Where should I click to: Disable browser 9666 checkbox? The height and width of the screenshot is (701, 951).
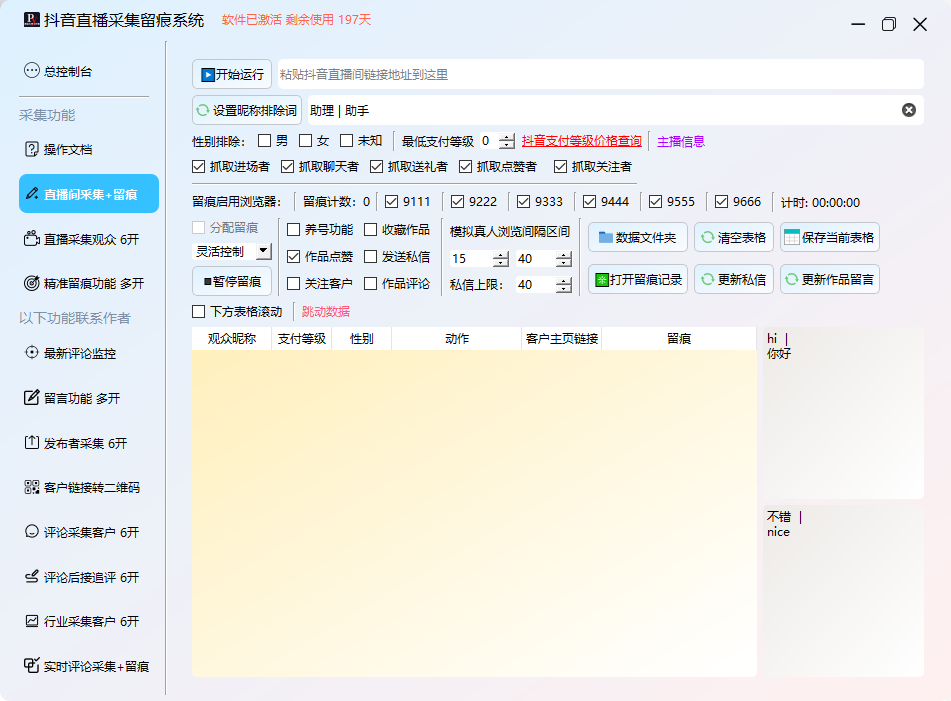click(721, 201)
